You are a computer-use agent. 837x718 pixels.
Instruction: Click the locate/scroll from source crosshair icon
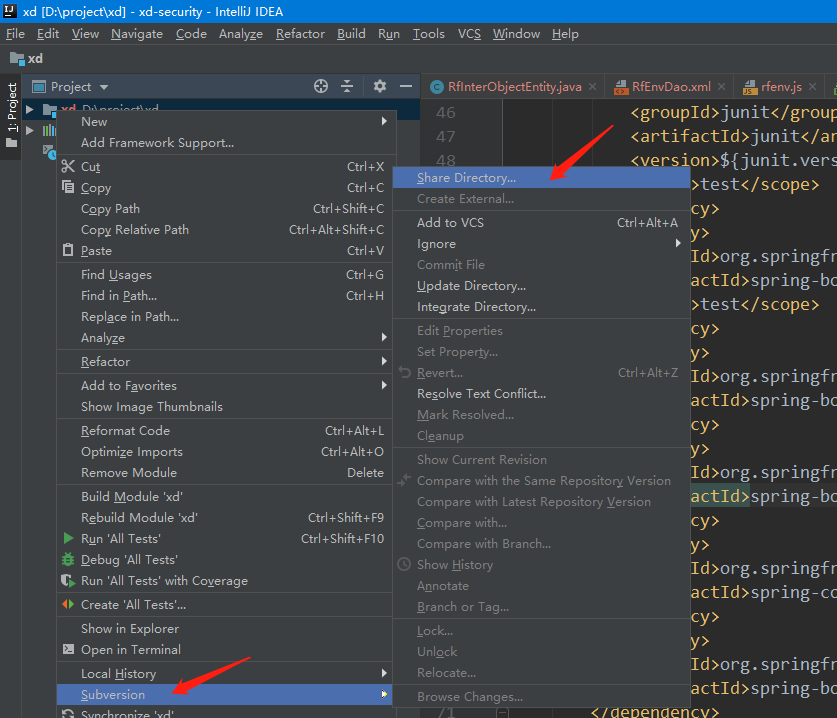coord(321,86)
